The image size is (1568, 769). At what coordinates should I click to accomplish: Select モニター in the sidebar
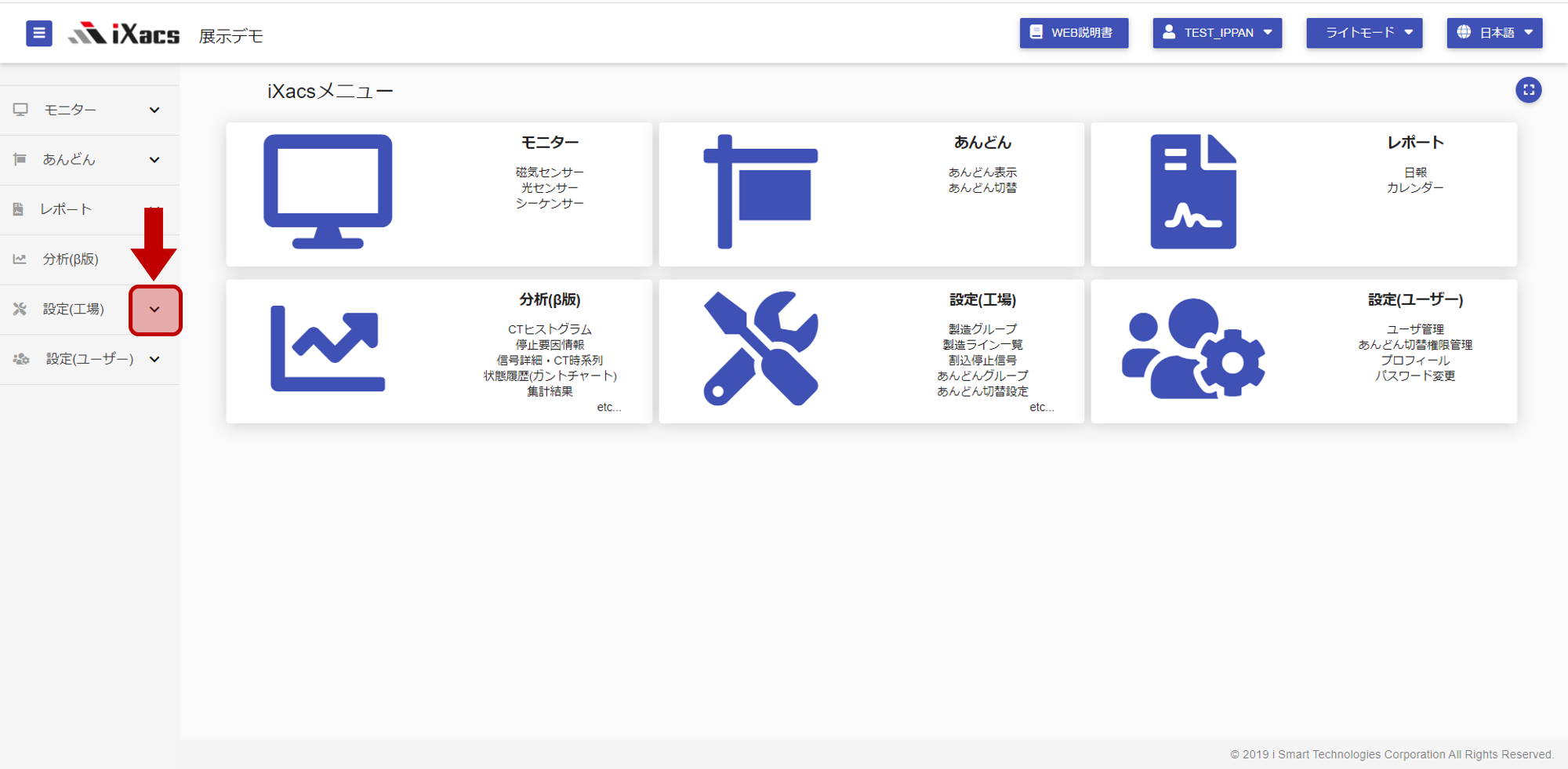(70, 110)
